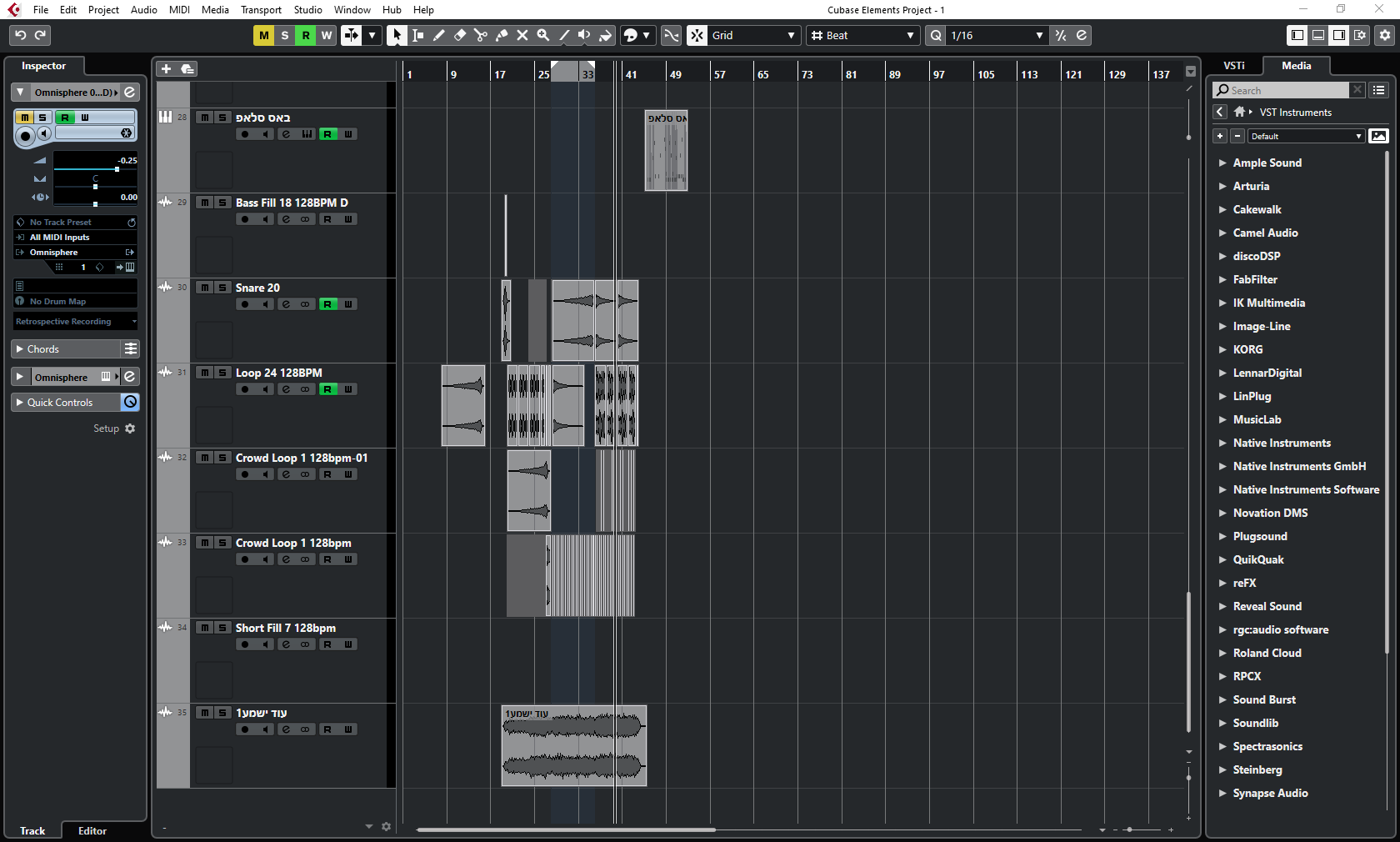The image size is (1400, 842).
Task: Select the Play speaker tool
Action: pyautogui.click(x=584, y=35)
